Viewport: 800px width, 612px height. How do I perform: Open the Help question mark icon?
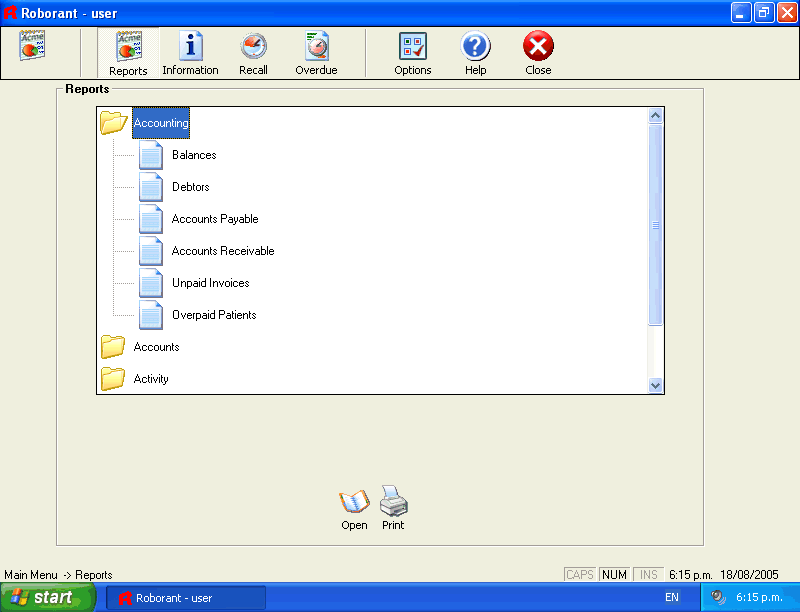[476, 46]
